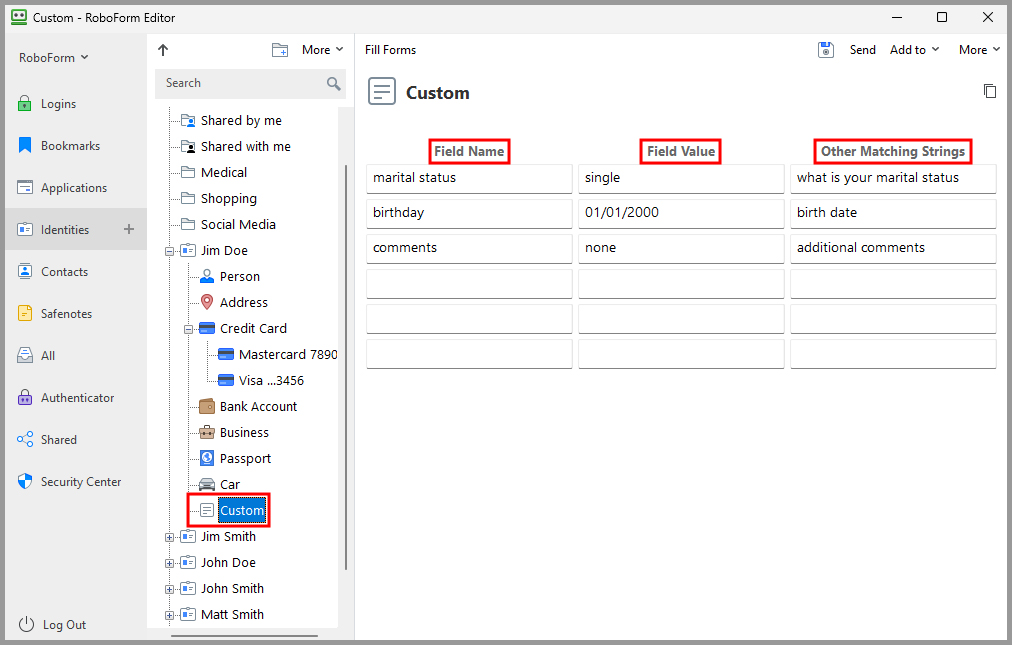The height and width of the screenshot is (645, 1012).
Task: Collapse the Credit Card node
Action: [x=188, y=329]
